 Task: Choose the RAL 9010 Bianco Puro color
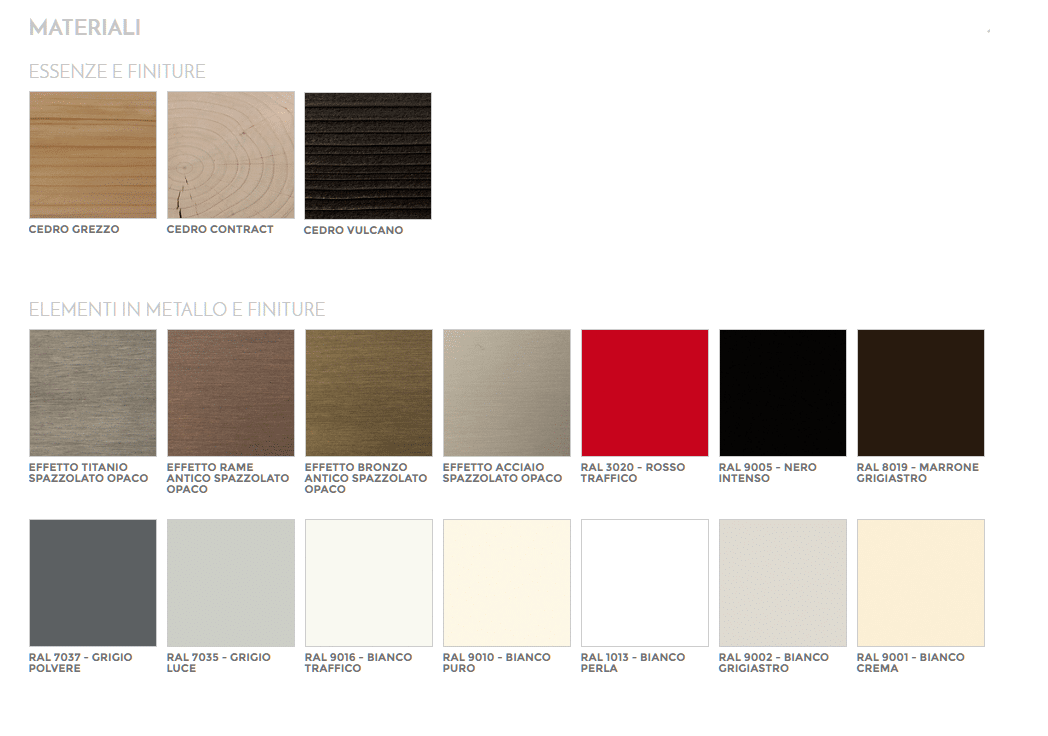(507, 583)
